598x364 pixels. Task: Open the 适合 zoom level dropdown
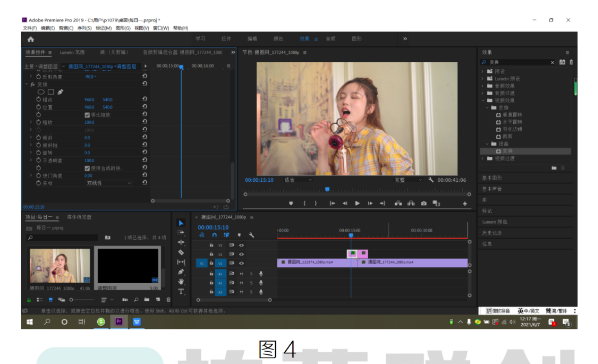(x=298, y=180)
